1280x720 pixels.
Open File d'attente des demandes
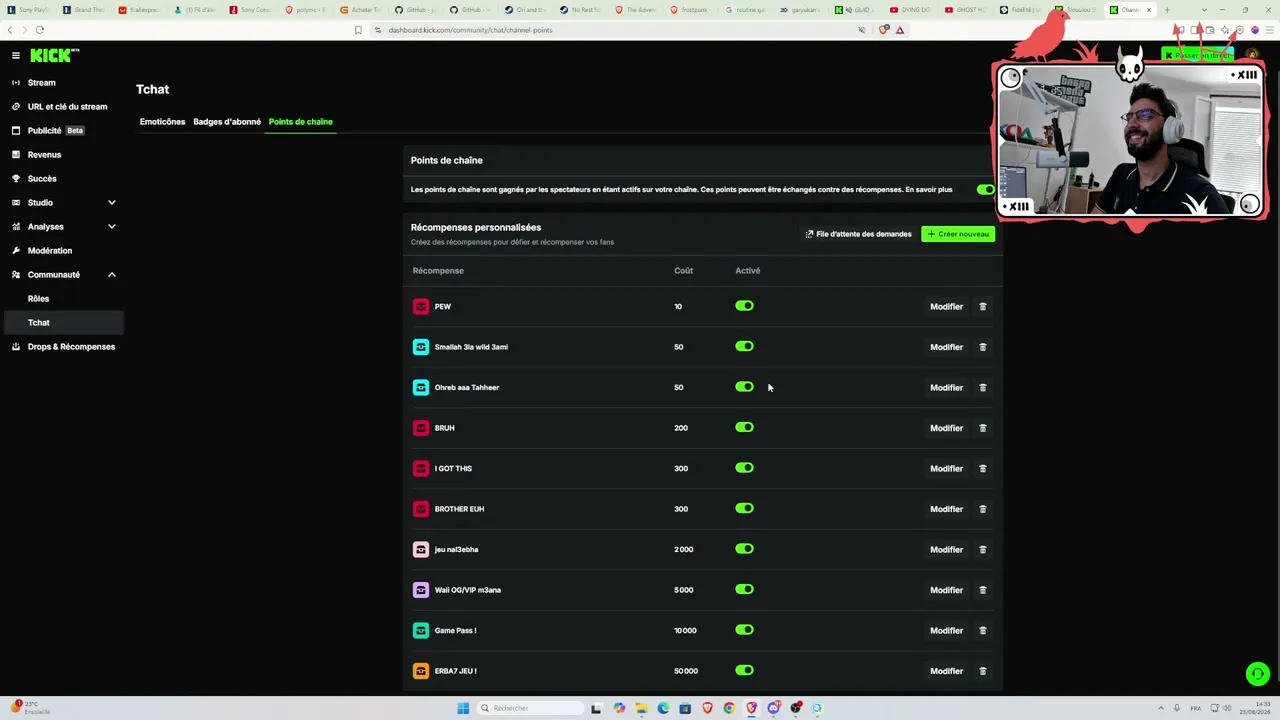[858, 234]
